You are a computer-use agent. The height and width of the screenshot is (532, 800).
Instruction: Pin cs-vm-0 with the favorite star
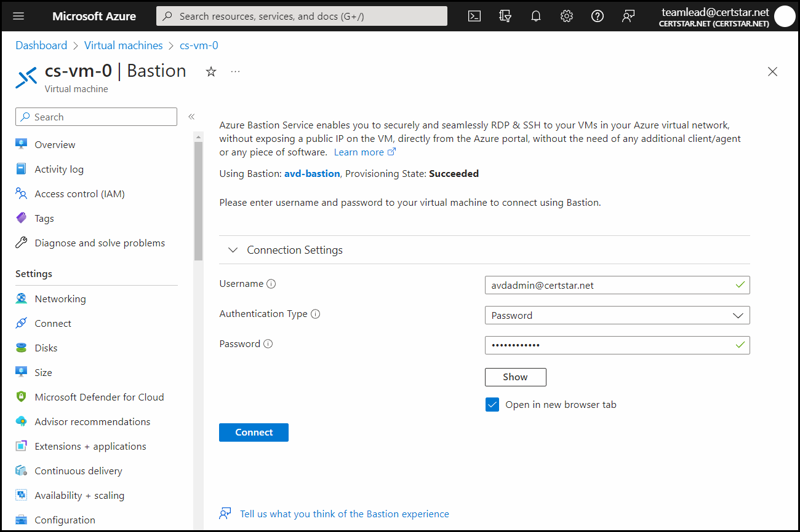pos(211,72)
